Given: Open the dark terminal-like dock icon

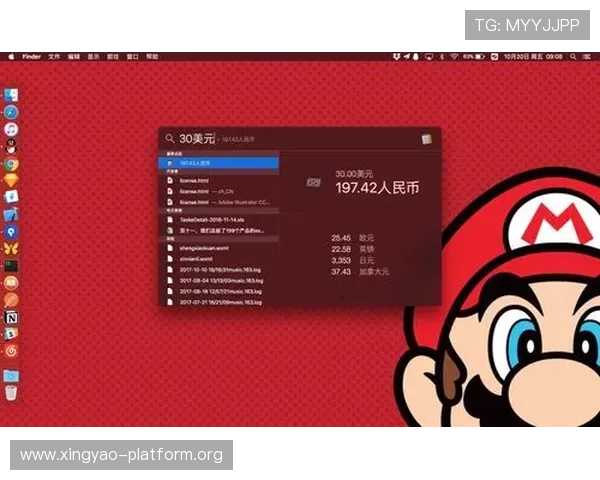Looking at the screenshot, I should (11, 266).
